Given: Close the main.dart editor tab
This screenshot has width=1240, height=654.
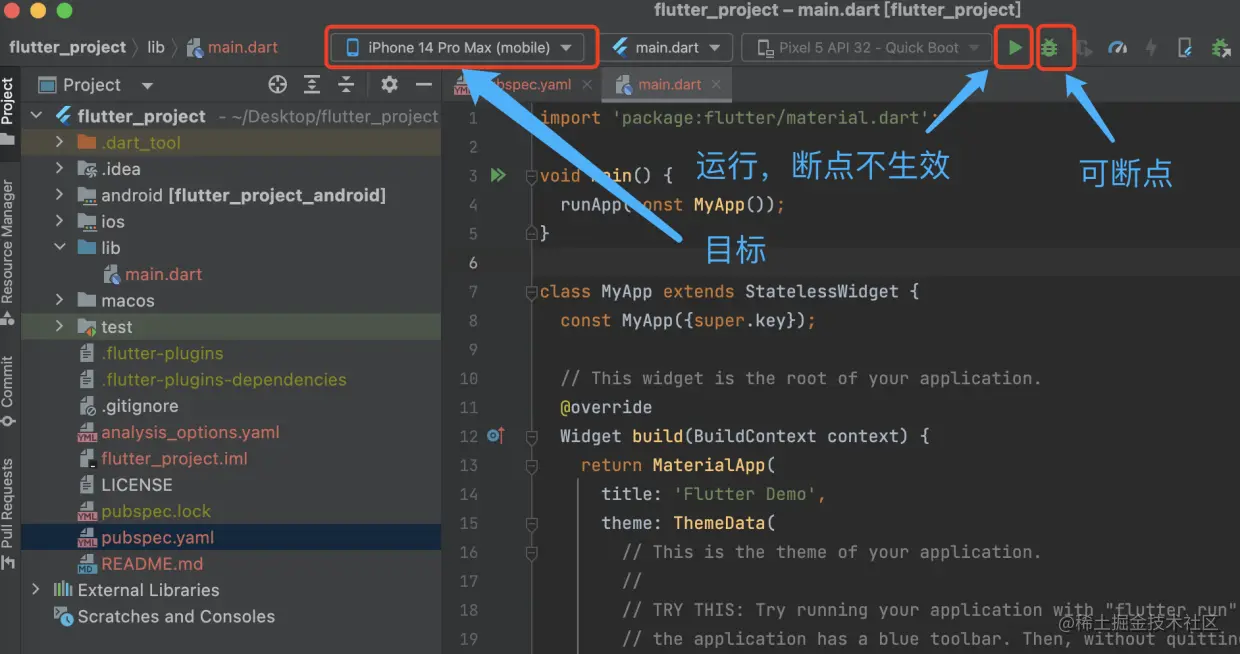Looking at the screenshot, I should coord(717,85).
